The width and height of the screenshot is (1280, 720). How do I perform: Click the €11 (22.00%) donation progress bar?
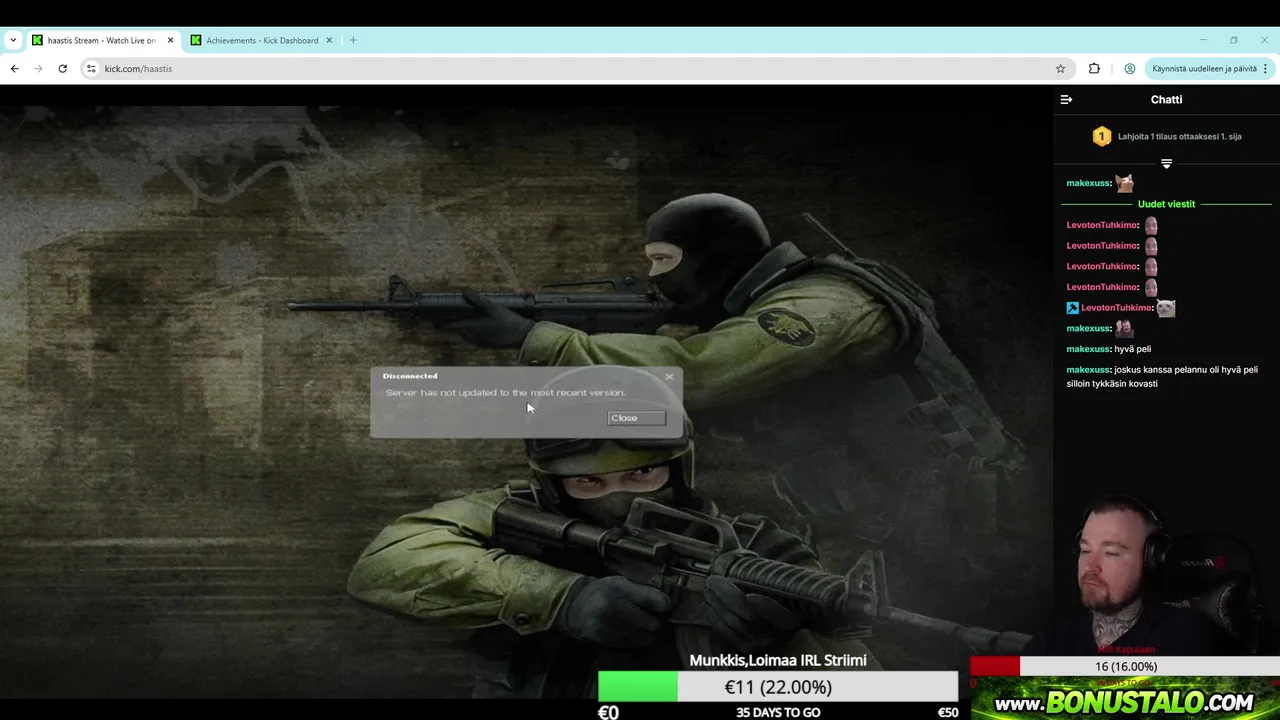[x=778, y=687]
